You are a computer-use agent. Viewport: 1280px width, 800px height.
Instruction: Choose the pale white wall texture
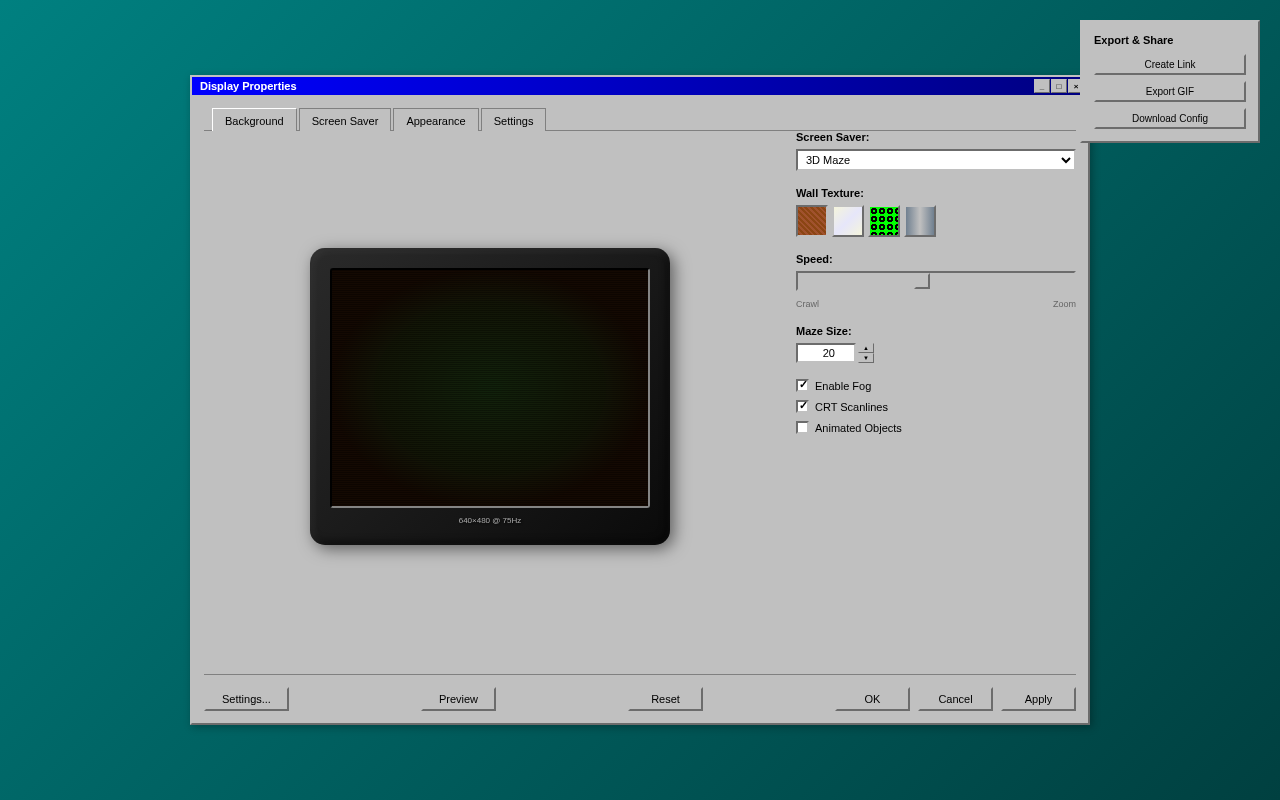click(848, 221)
